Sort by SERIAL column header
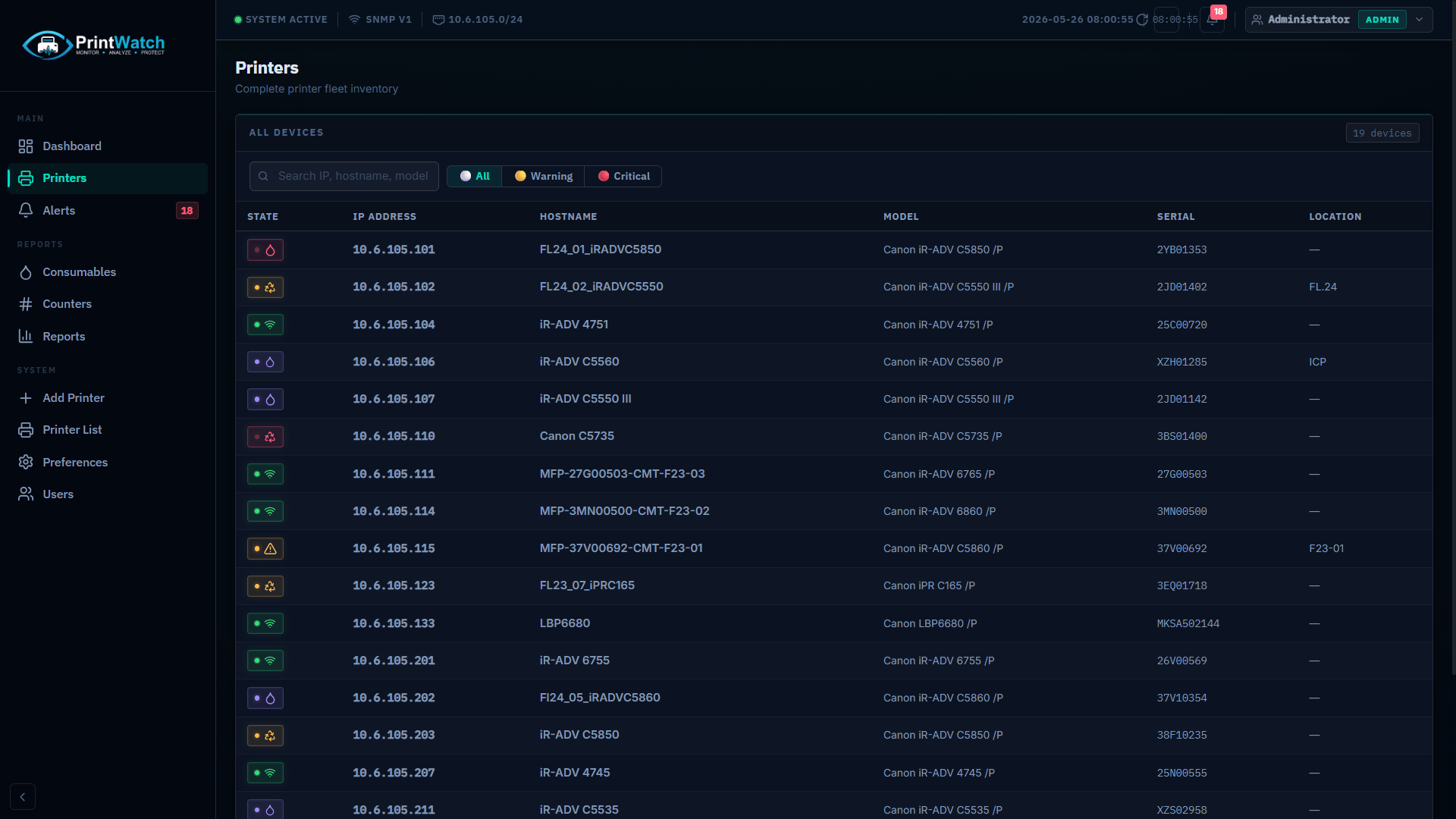This screenshot has width=1456, height=819. coord(1175,217)
